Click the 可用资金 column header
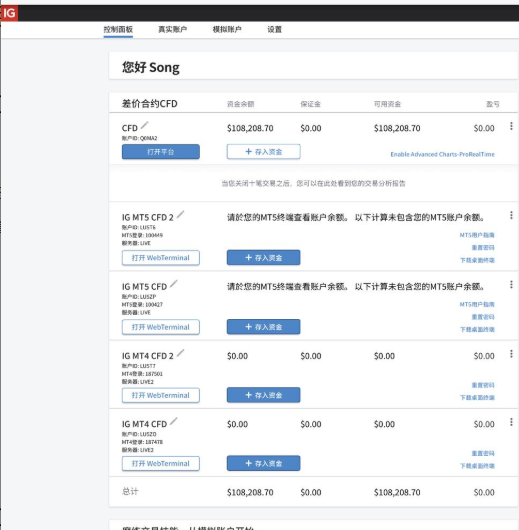This screenshot has width=519, height=530. [x=387, y=104]
